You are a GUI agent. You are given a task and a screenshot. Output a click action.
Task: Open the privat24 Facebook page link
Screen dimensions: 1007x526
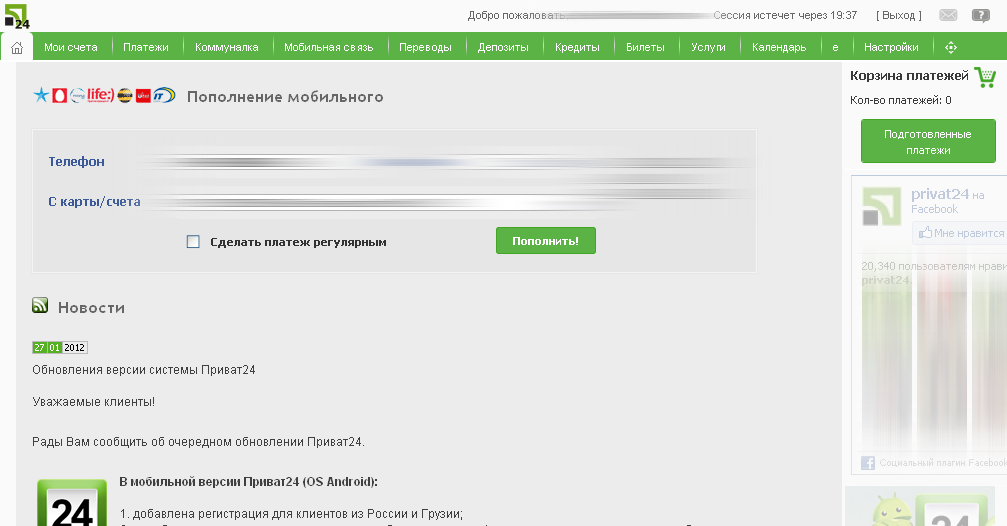(x=940, y=194)
